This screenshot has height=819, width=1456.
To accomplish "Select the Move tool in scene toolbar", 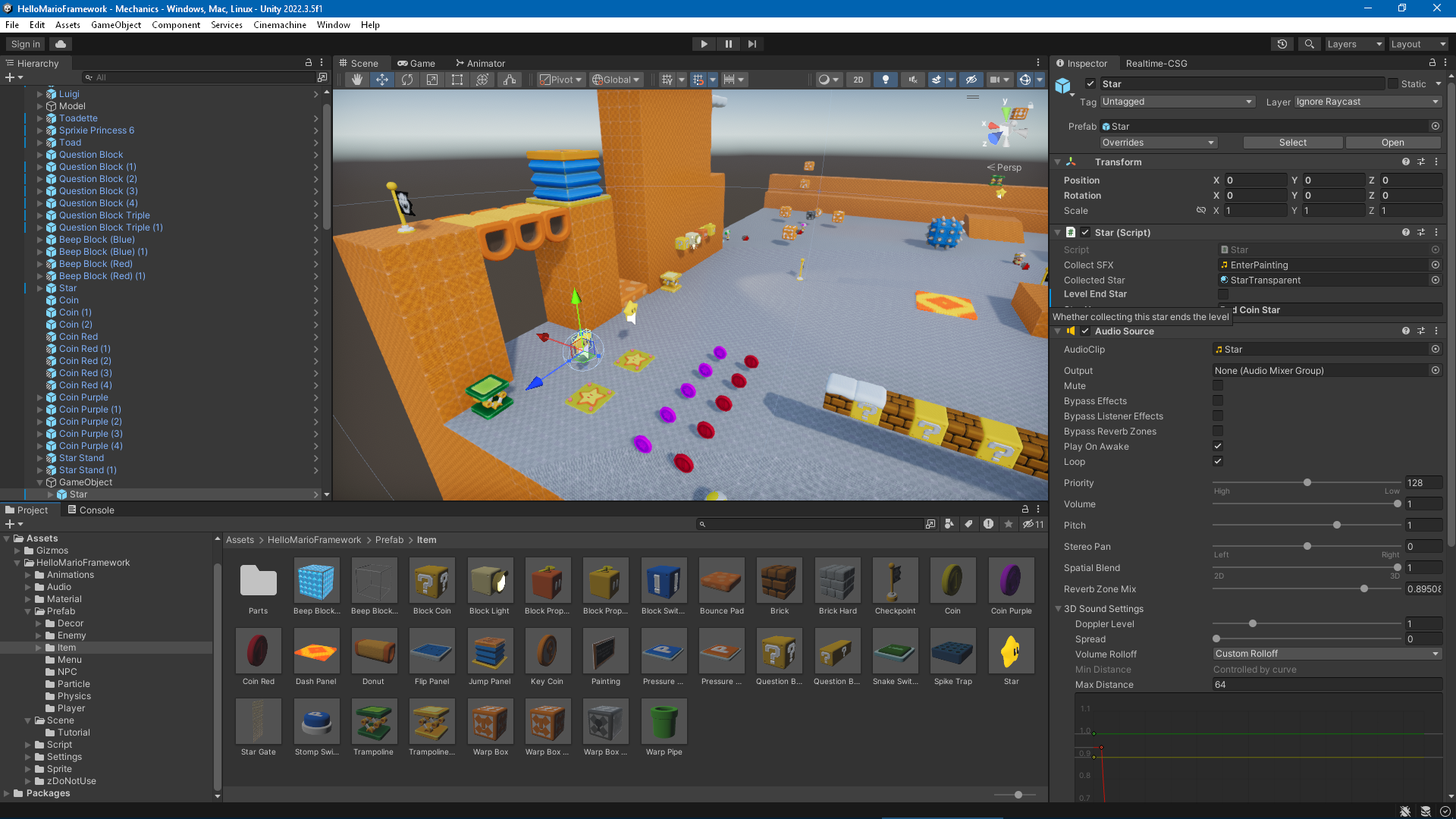I will (x=382, y=80).
